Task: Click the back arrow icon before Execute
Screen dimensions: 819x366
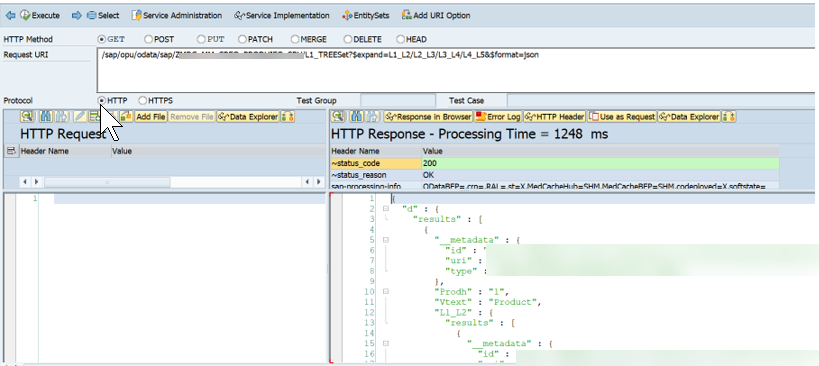Action: [x=10, y=16]
